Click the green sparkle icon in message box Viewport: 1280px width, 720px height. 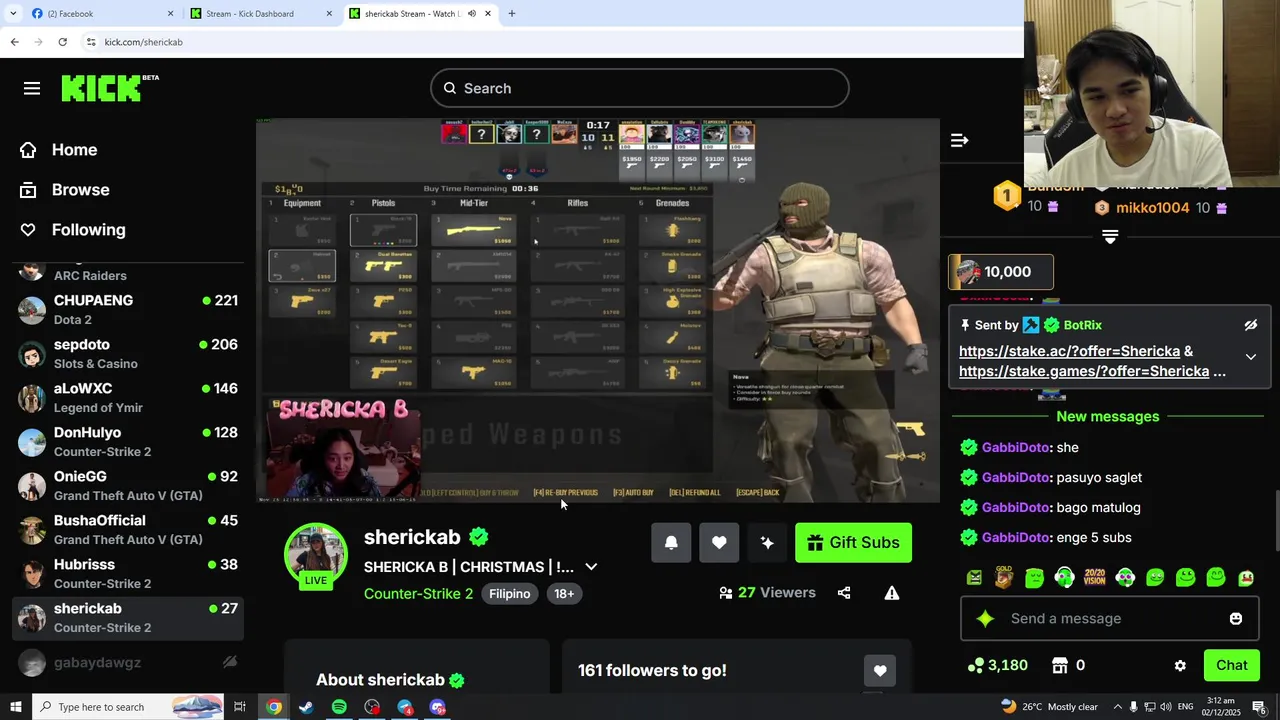tap(985, 618)
